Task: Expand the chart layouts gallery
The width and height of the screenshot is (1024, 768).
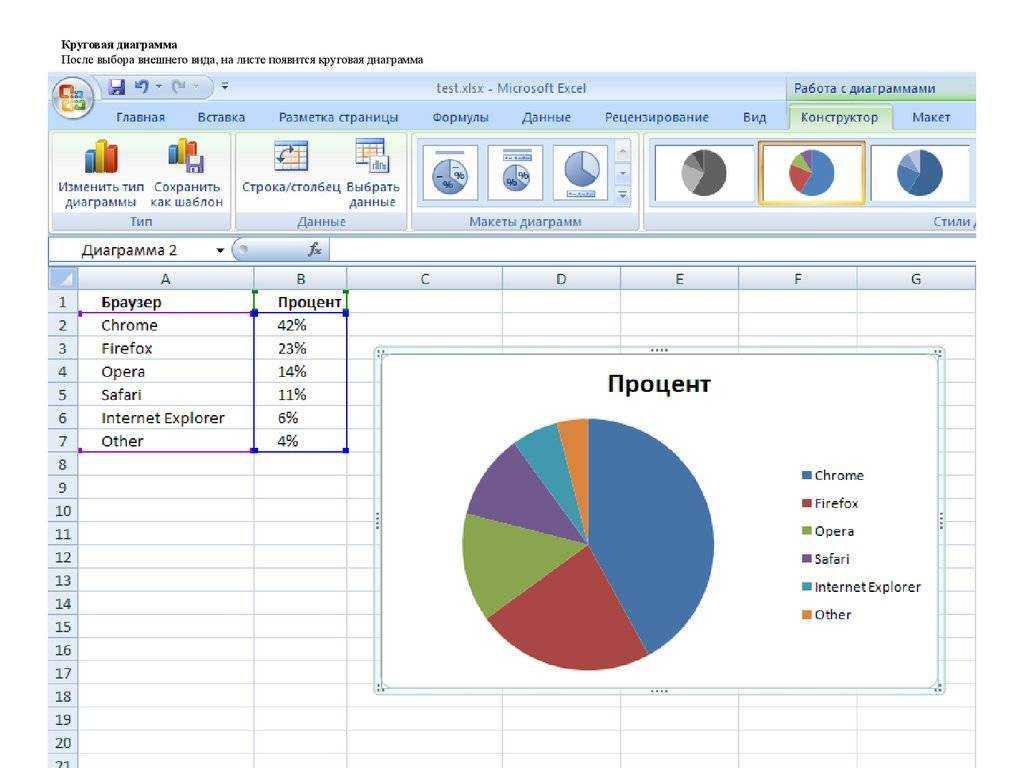Action: 623,195
